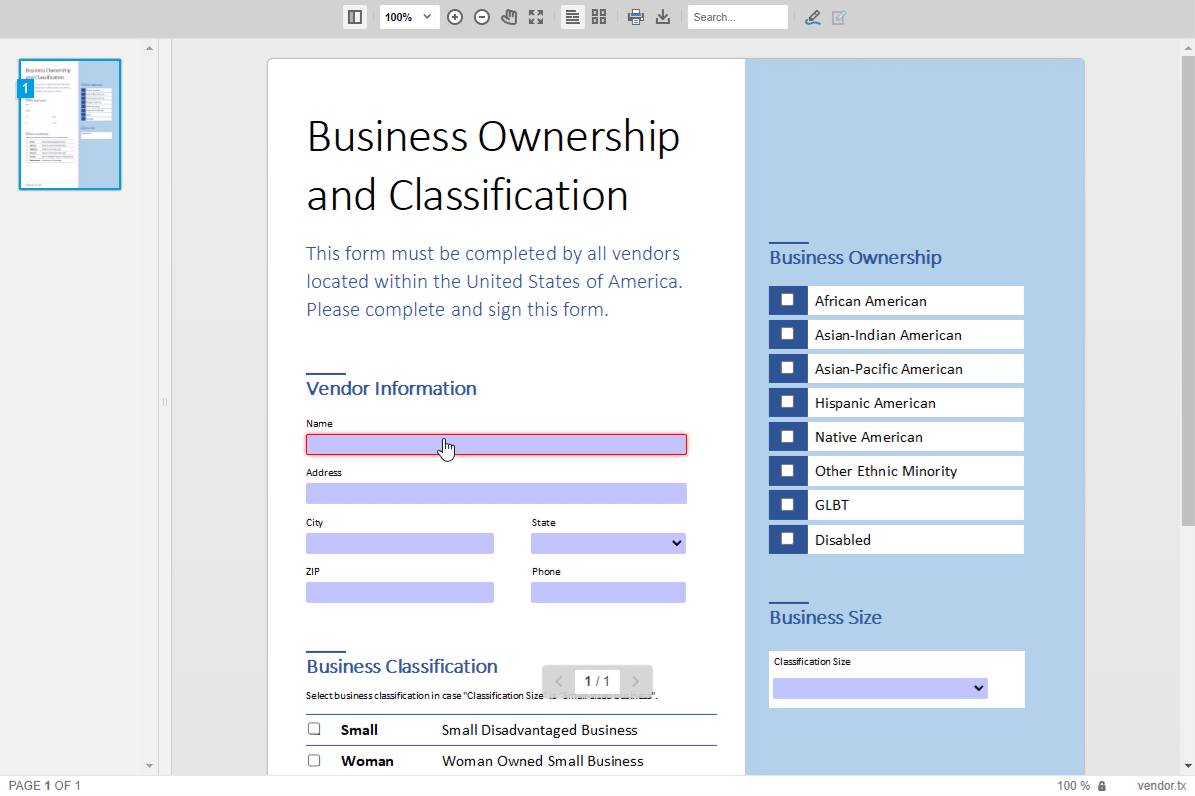Download the document
Viewport: 1195px width, 796px height.
[662, 17]
